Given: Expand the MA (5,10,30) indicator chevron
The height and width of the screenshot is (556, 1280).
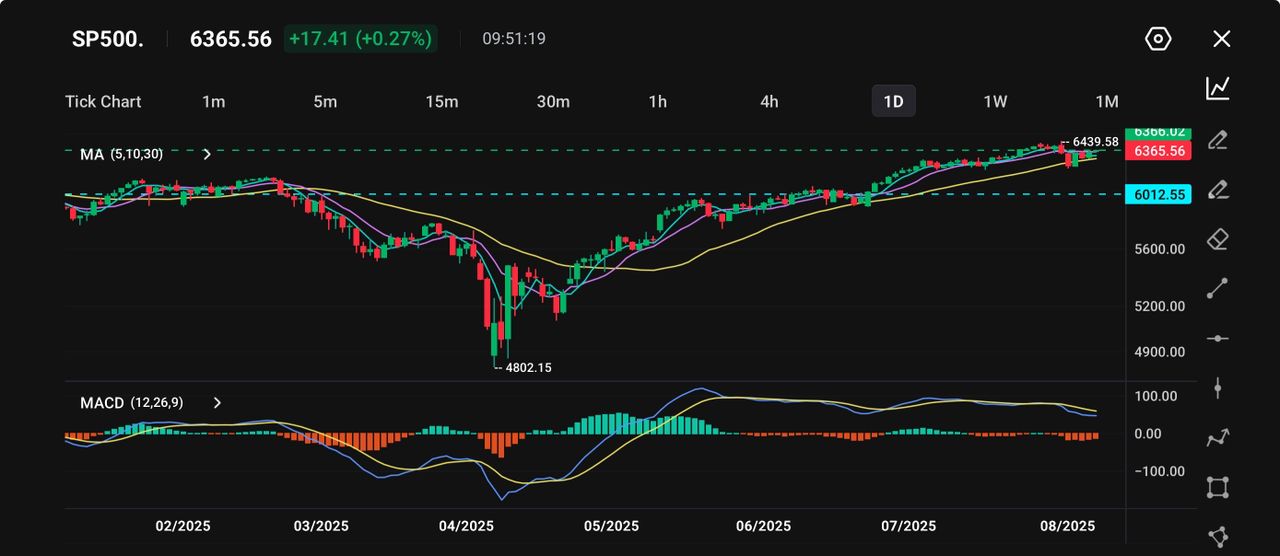Looking at the screenshot, I should click(x=207, y=154).
